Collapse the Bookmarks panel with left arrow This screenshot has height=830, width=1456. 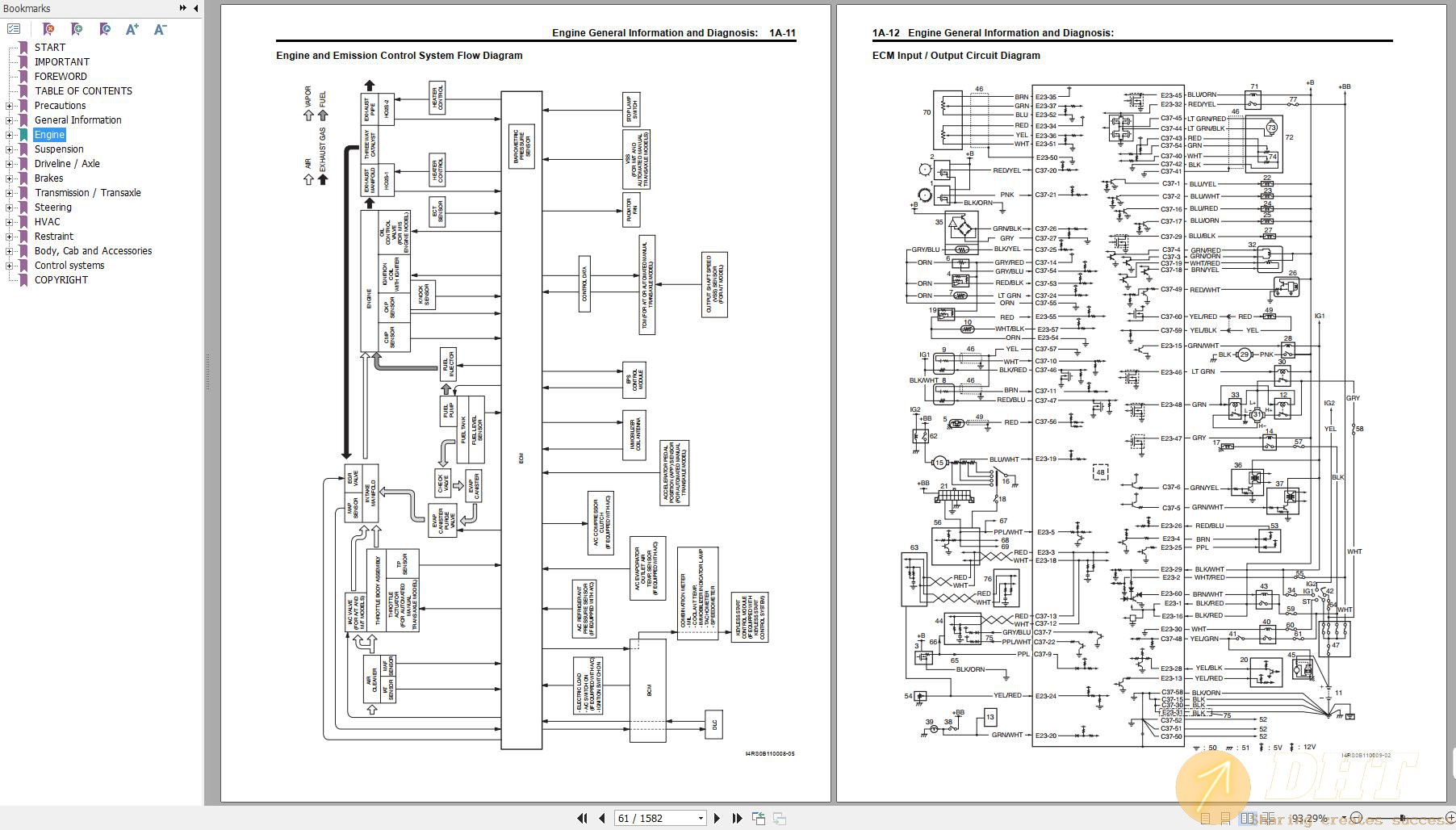click(195, 8)
